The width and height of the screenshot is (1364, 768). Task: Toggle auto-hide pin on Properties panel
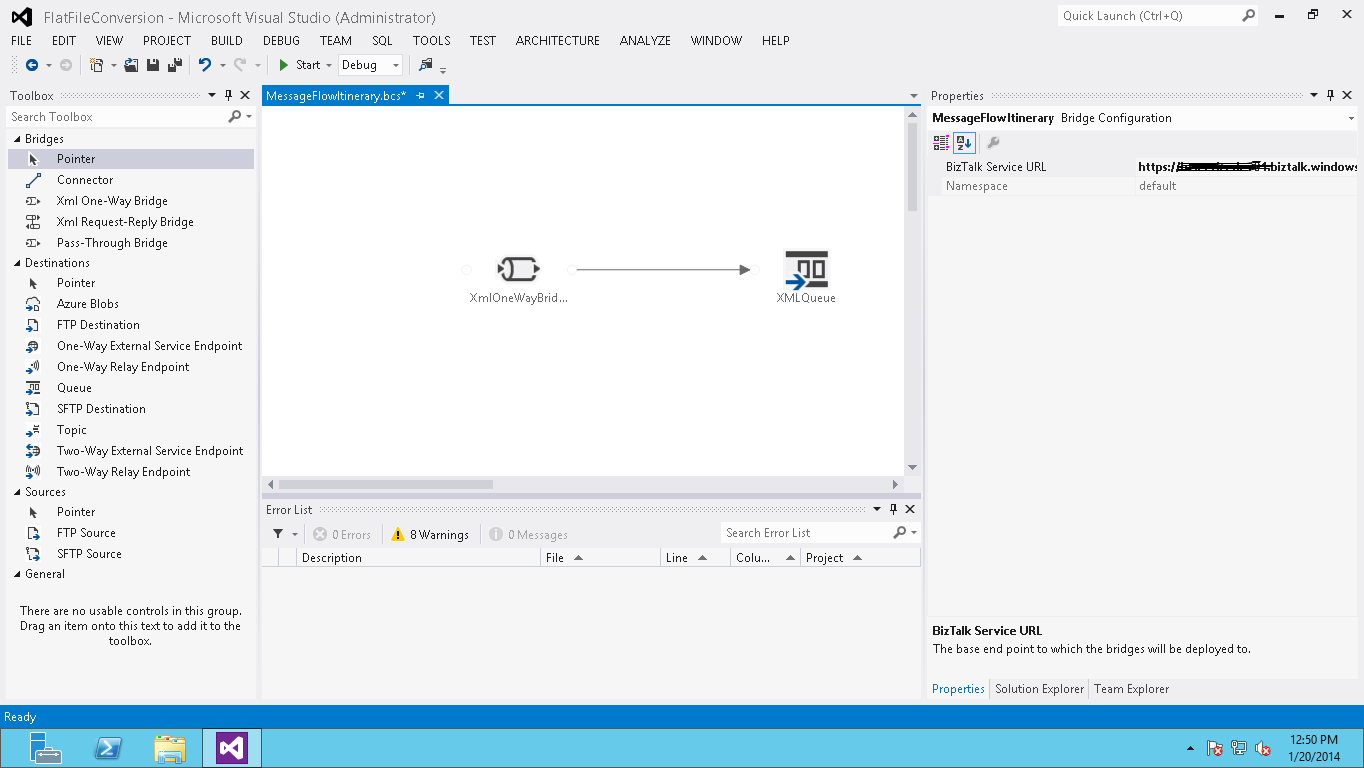[x=1330, y=96]
